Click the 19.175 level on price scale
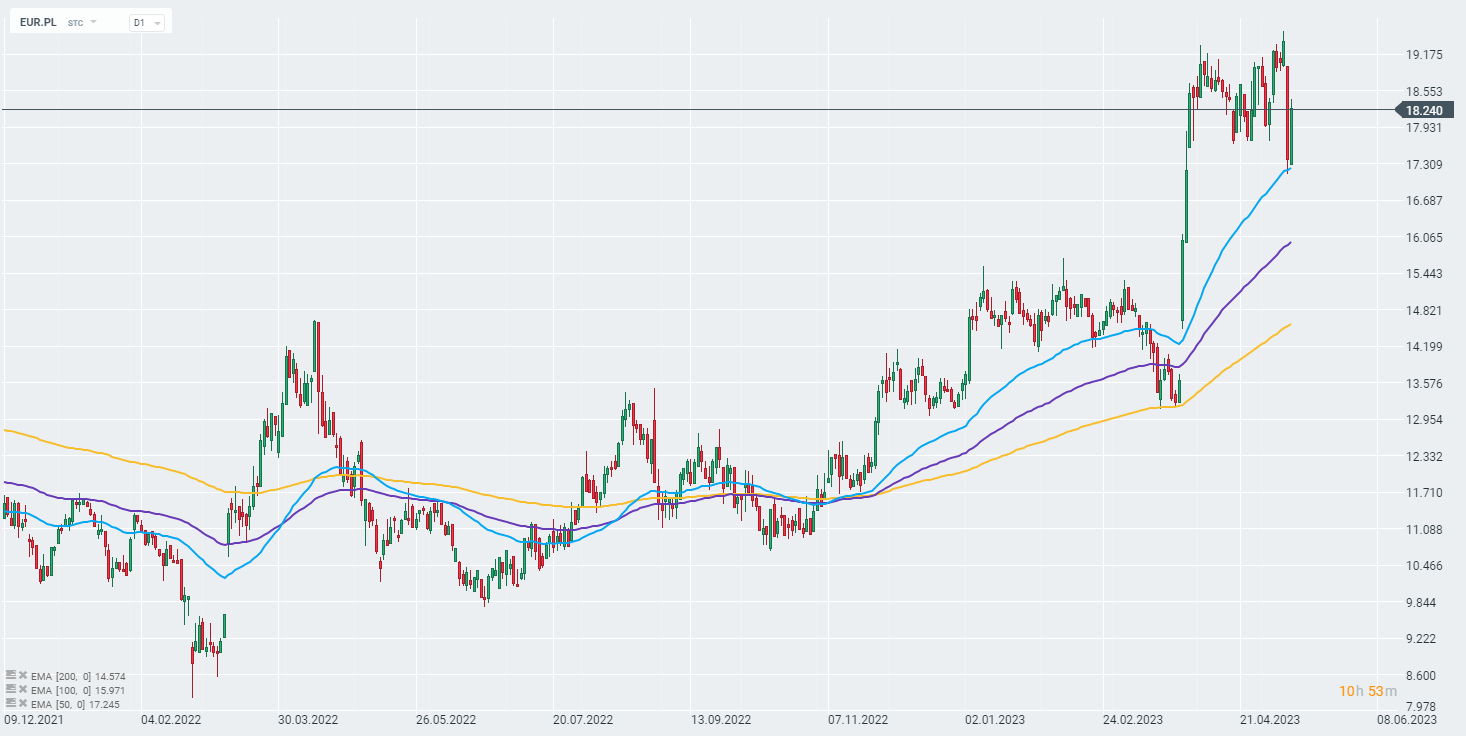Screen dimensions: 1466x736 point(1423,54)
